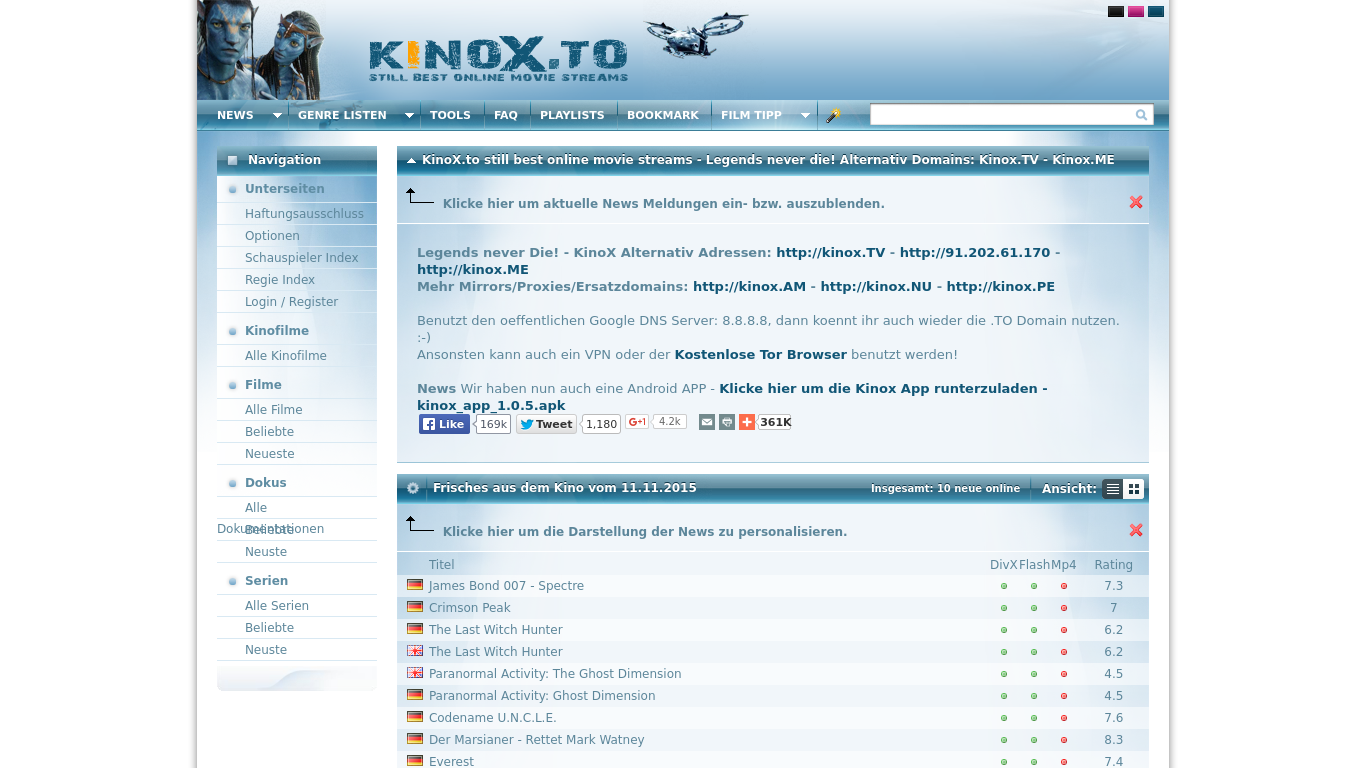1366x768 pixels.
Task: Open the GENRE LISTEN dropdown arrow
Action: pos(409,115)
